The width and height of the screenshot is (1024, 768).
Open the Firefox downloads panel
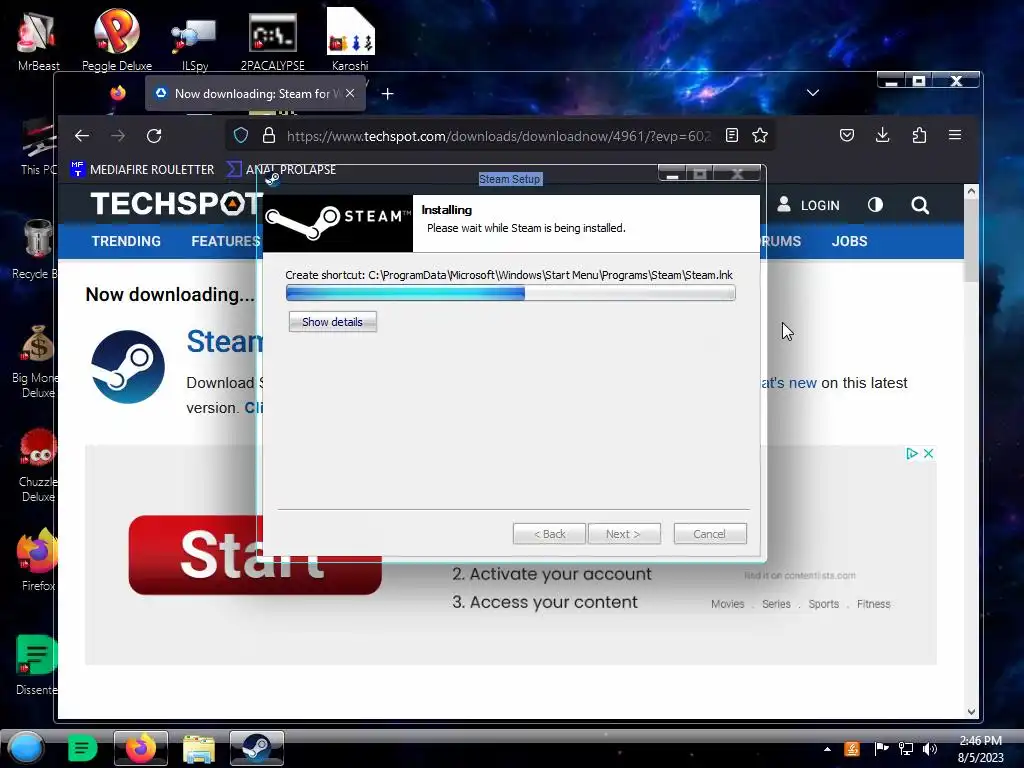click(882, 135)
